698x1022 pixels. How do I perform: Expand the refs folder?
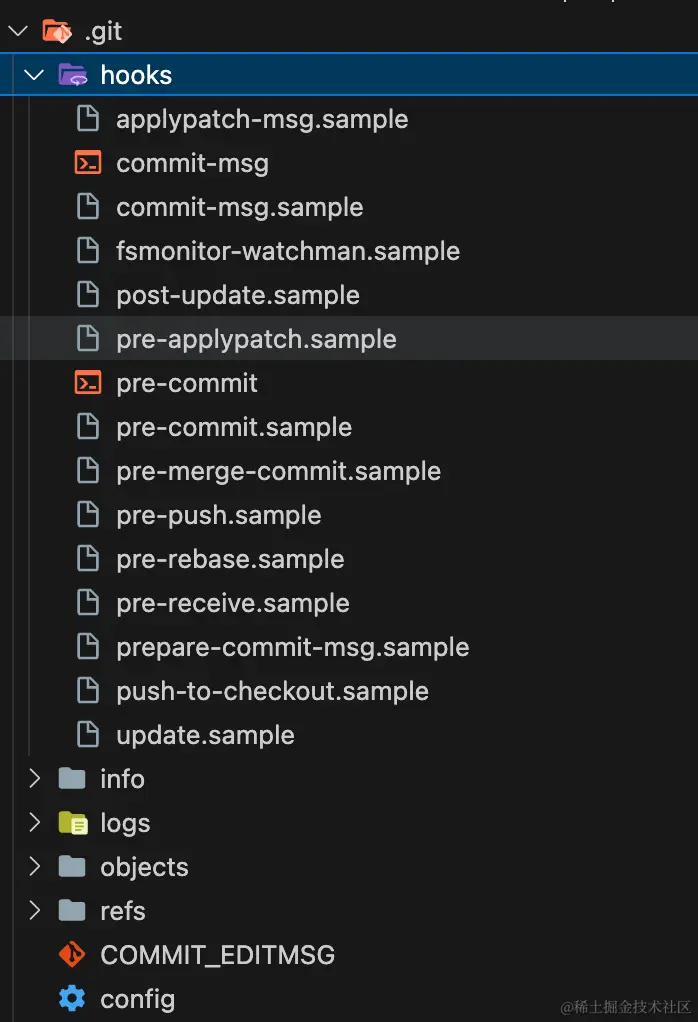point(34,911)
